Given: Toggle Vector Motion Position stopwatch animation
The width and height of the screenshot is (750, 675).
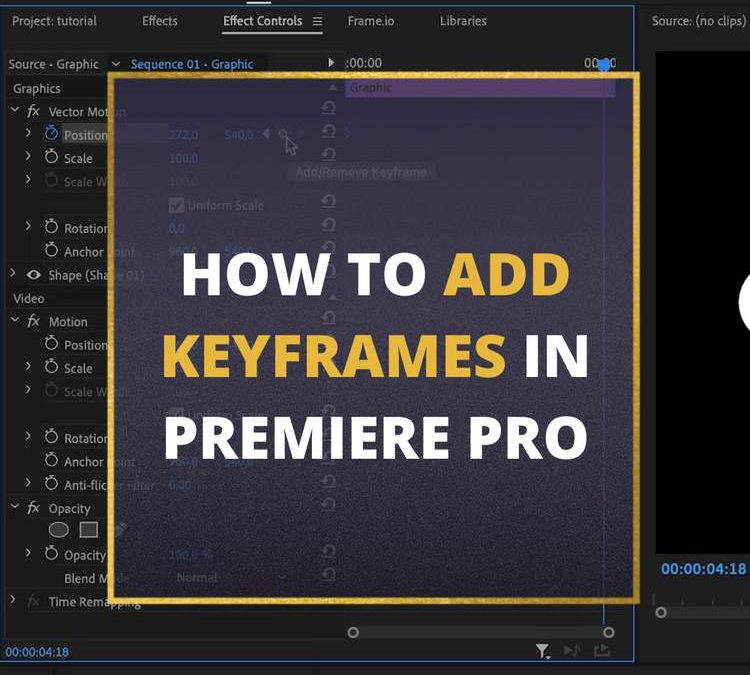Looking at the screenshot, I should click(x=51, y=133).
